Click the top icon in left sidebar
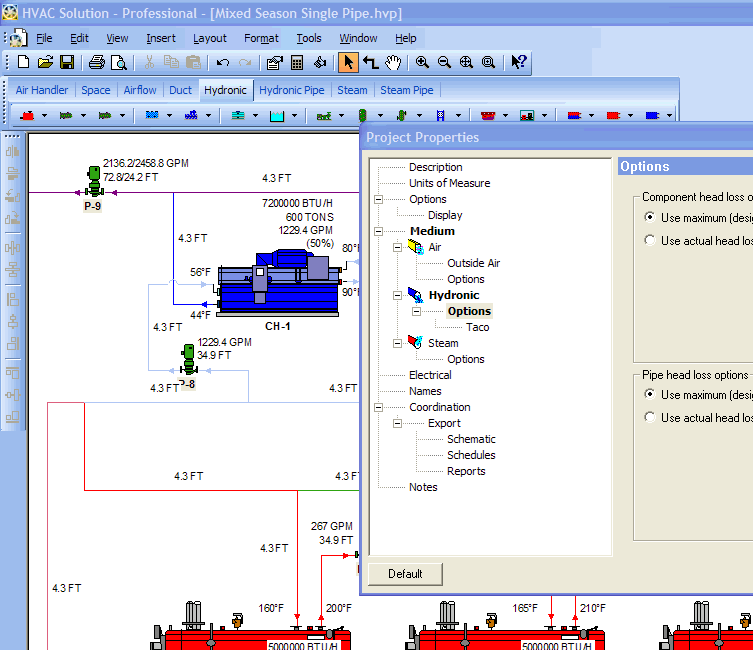The width and height of the screenshot is (753, 650). pos(12,151)
